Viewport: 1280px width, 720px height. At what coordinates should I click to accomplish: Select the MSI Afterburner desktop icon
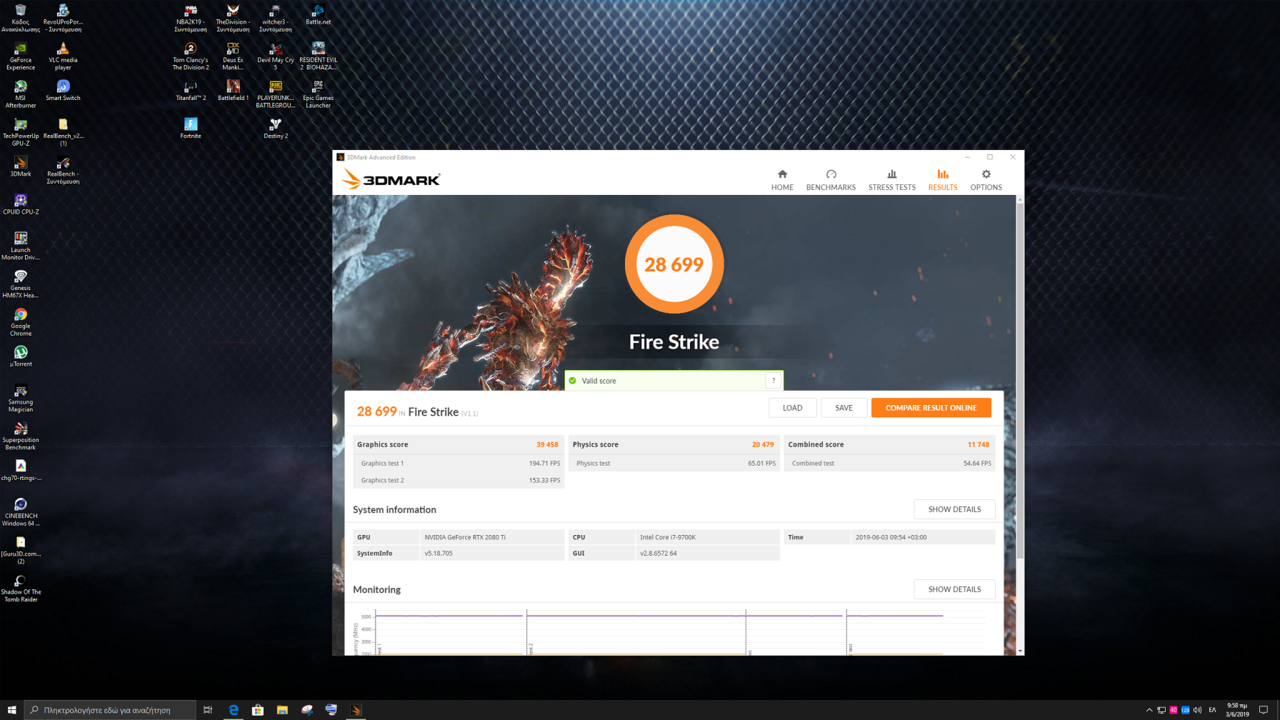(20, 94)
